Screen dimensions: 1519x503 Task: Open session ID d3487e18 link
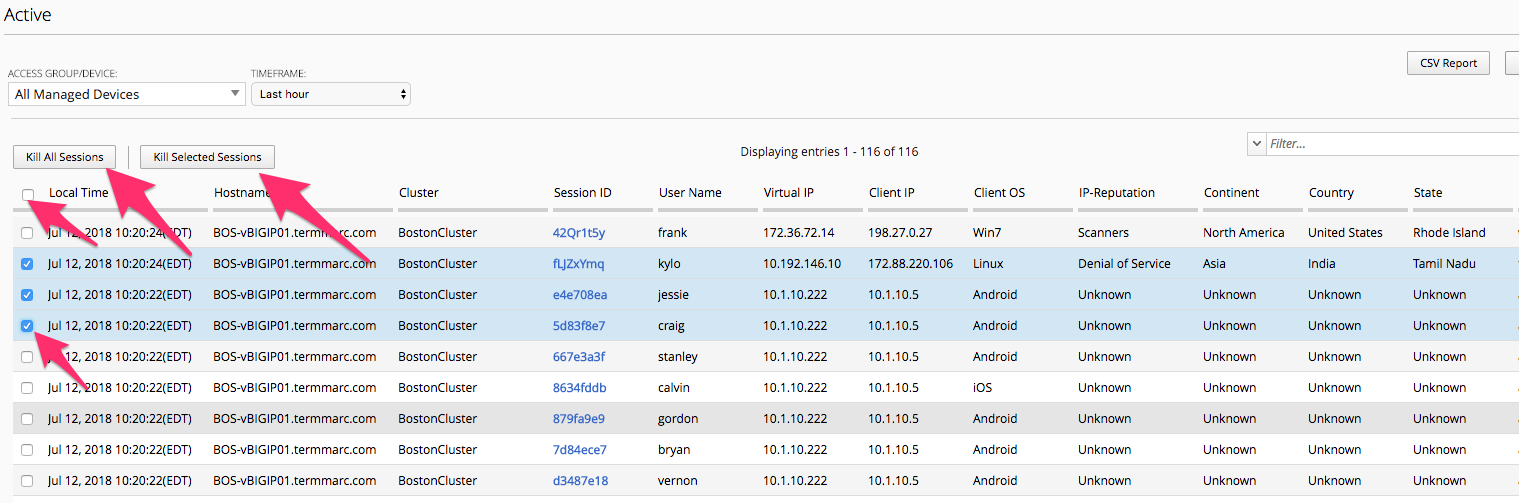[x=581, y=481]
